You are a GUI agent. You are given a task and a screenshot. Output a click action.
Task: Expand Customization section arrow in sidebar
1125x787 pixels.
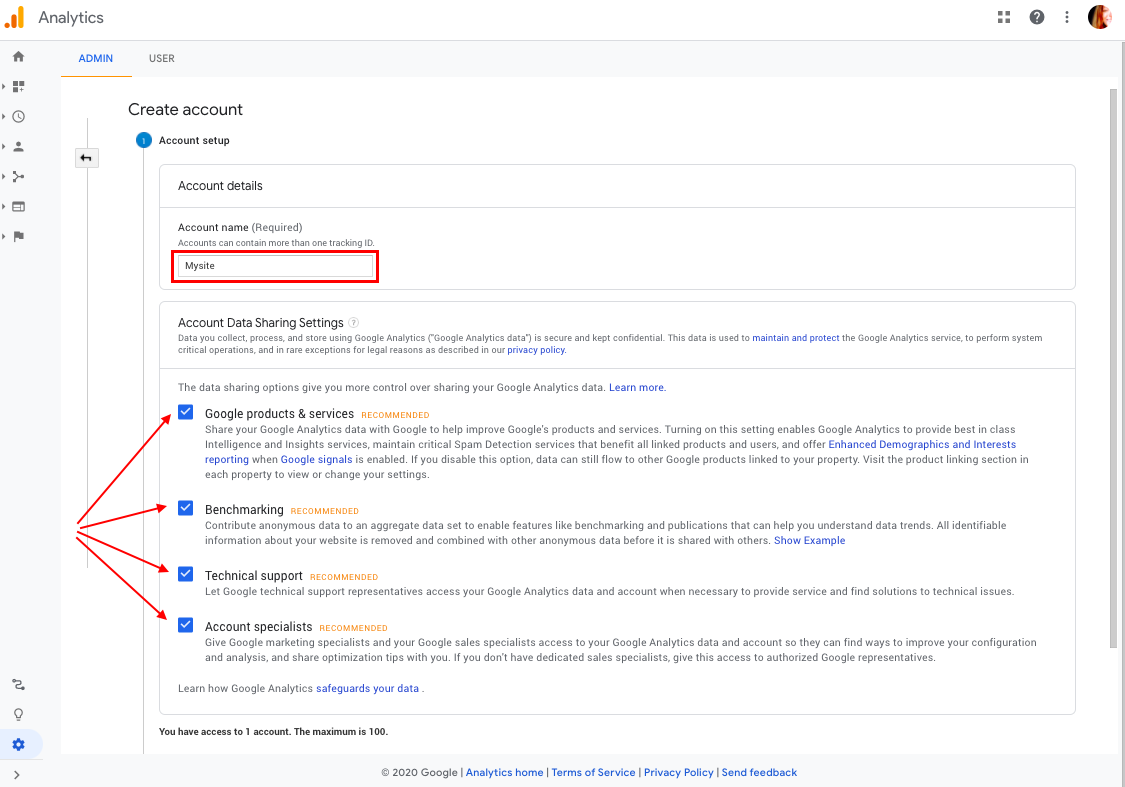coord(4,87)
